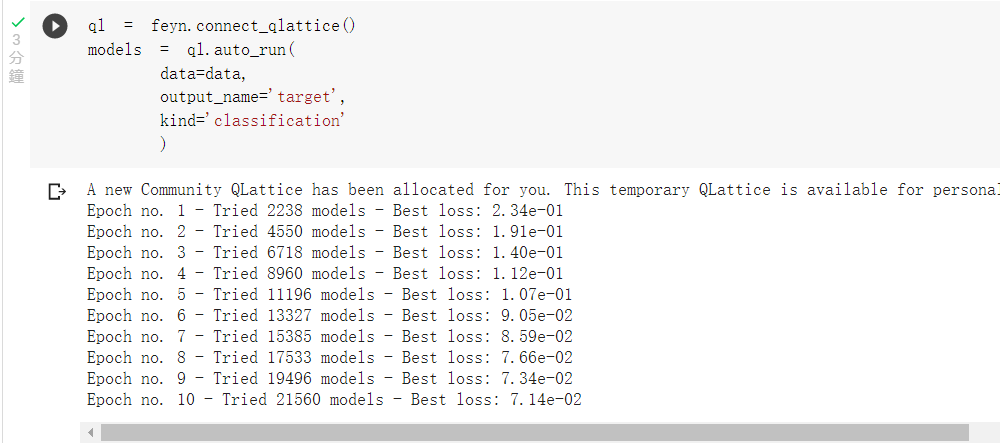Run the cell with the play button
The height and width of the screenshot is (443, 1000).
coord(55,26)
